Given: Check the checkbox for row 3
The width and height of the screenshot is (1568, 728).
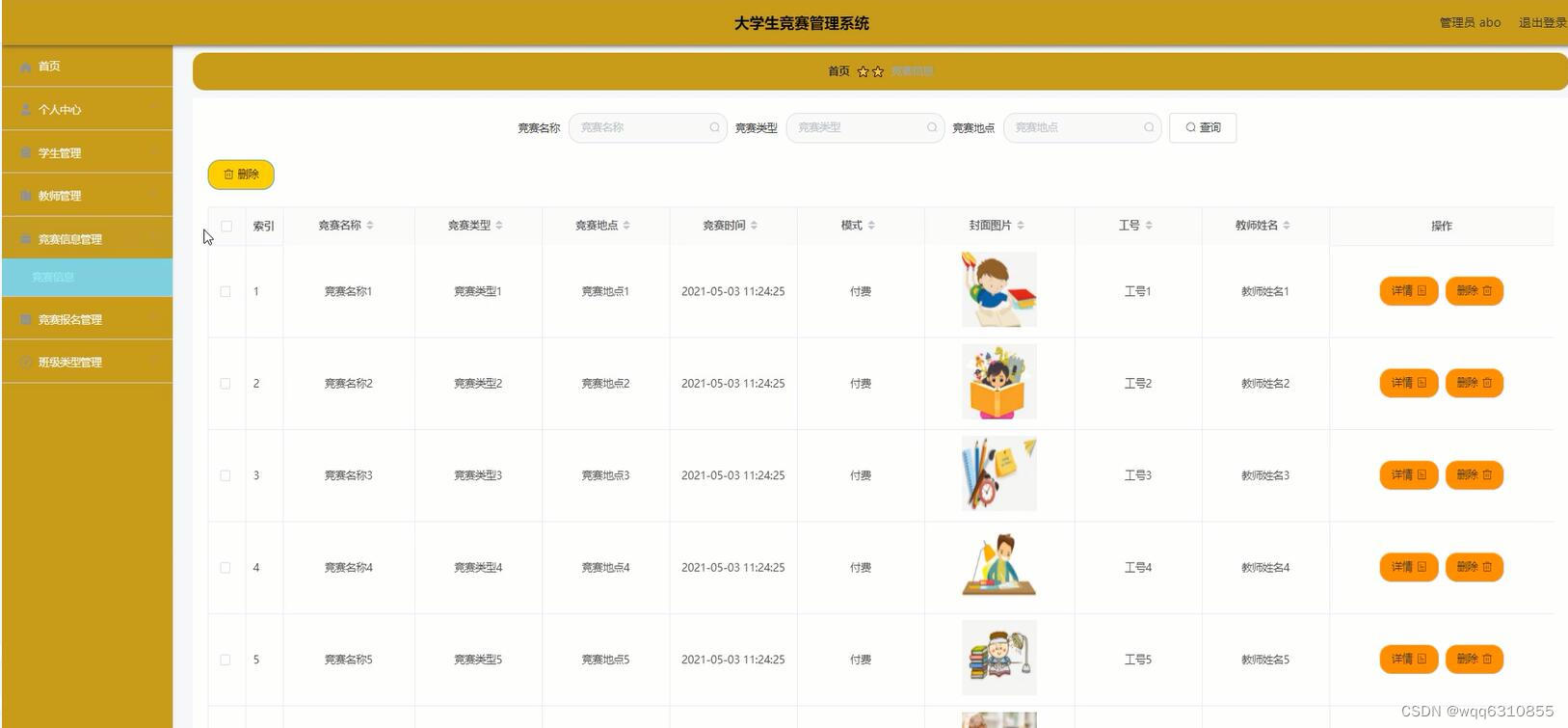Looking at the screenshot, I should coord(226,475).
